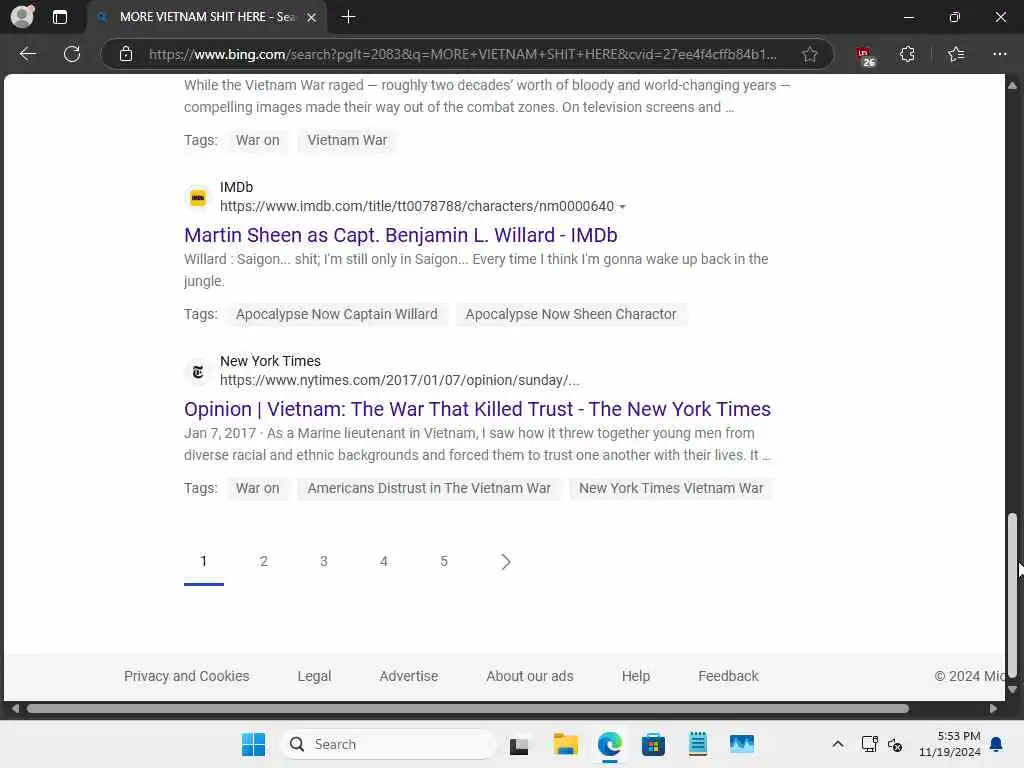Open Privacy and Cookies footer link

pyautogui.click(x=187, y=677)
